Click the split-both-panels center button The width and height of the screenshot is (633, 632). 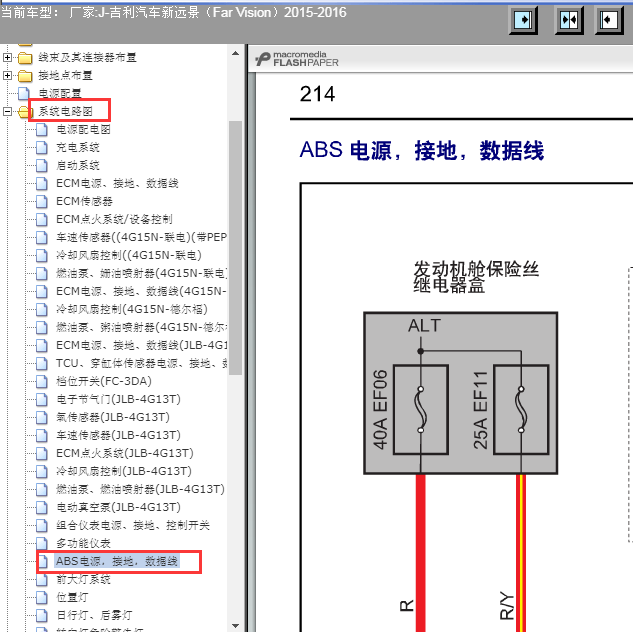pos(569,20)
